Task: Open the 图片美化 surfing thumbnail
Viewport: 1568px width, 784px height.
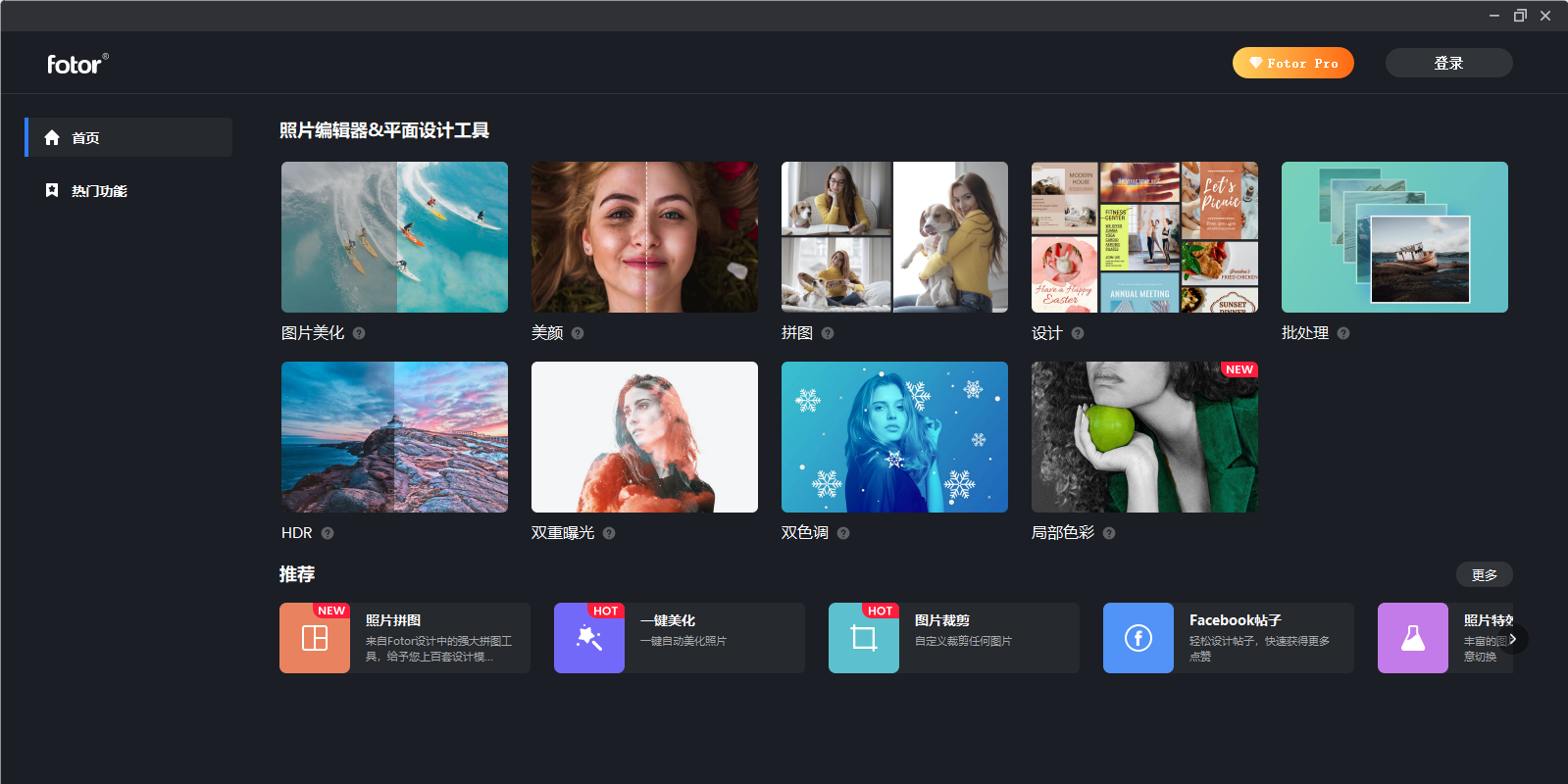Action: click(394, 237)
